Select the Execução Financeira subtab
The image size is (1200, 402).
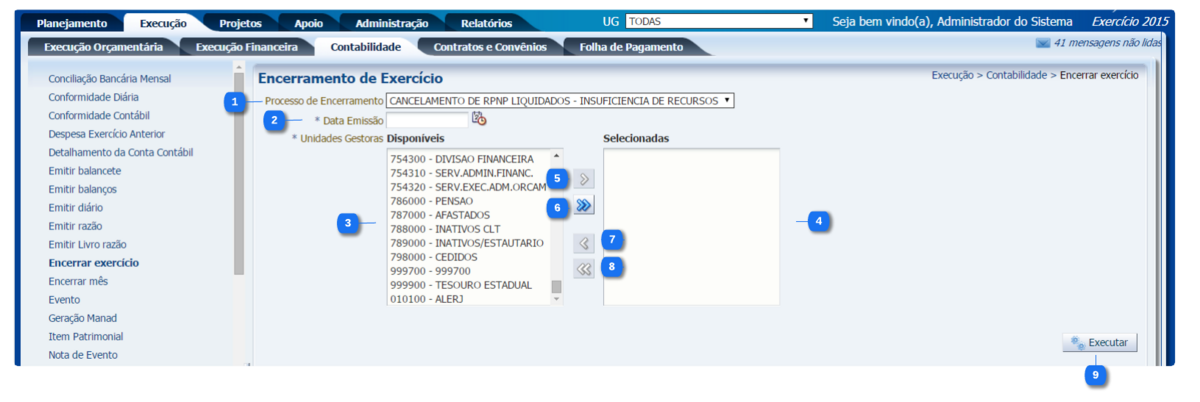point(246,47)
